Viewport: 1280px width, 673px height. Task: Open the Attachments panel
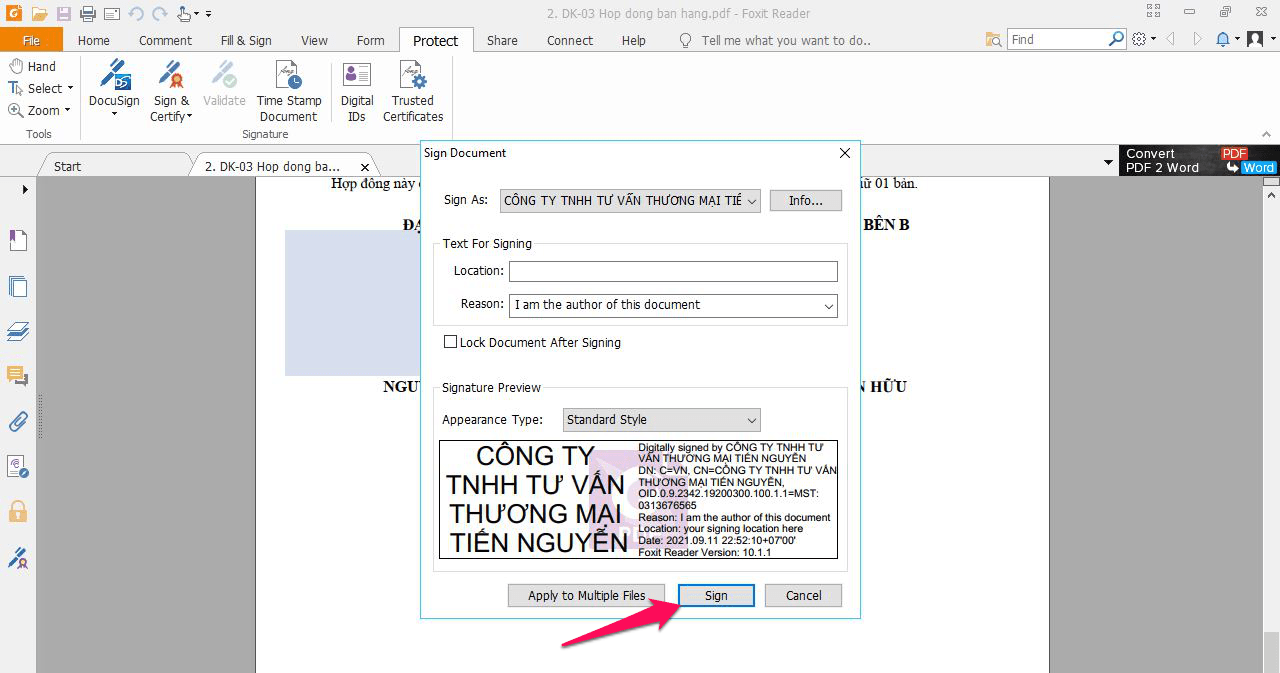click(x=17, y=421)
